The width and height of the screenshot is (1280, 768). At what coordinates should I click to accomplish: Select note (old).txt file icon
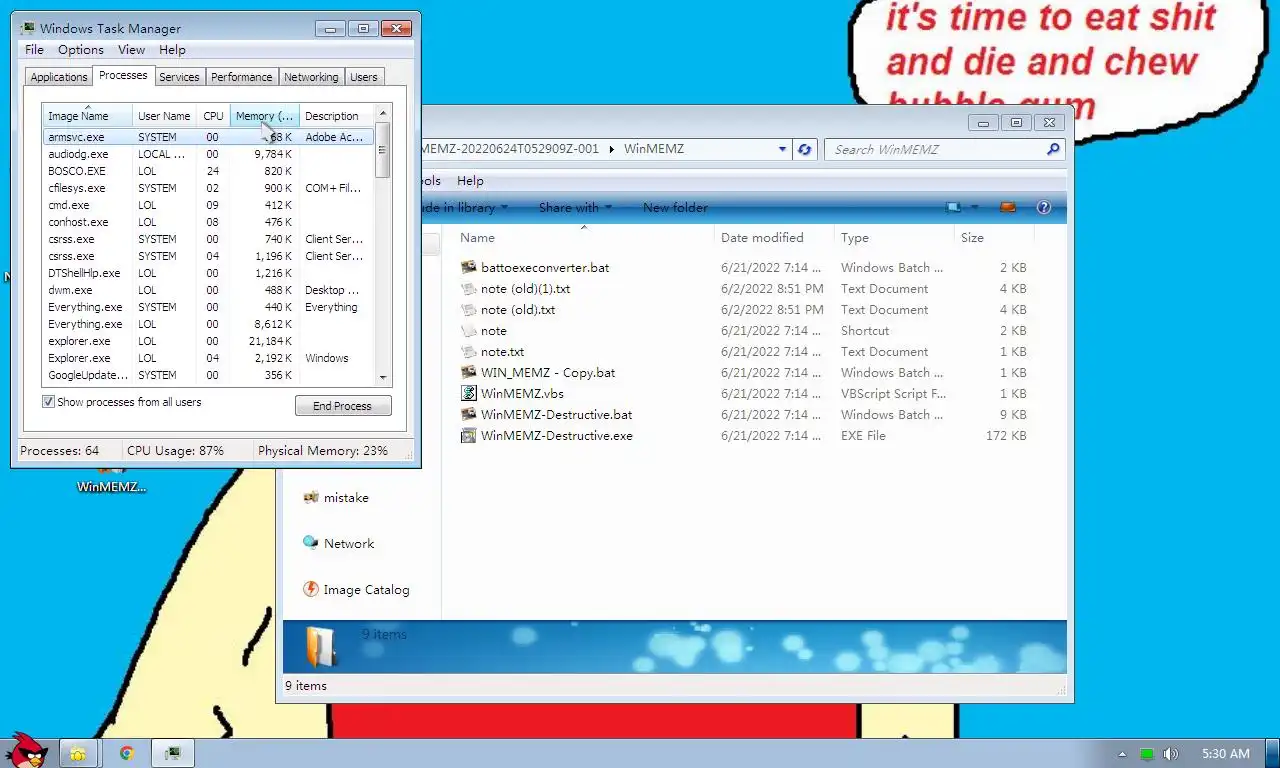468,309
